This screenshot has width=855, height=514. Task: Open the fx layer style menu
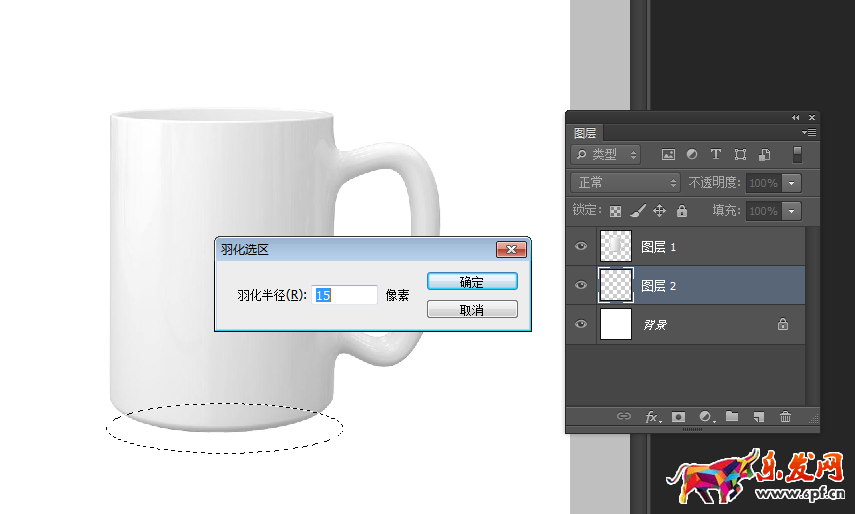click(652, 417)
